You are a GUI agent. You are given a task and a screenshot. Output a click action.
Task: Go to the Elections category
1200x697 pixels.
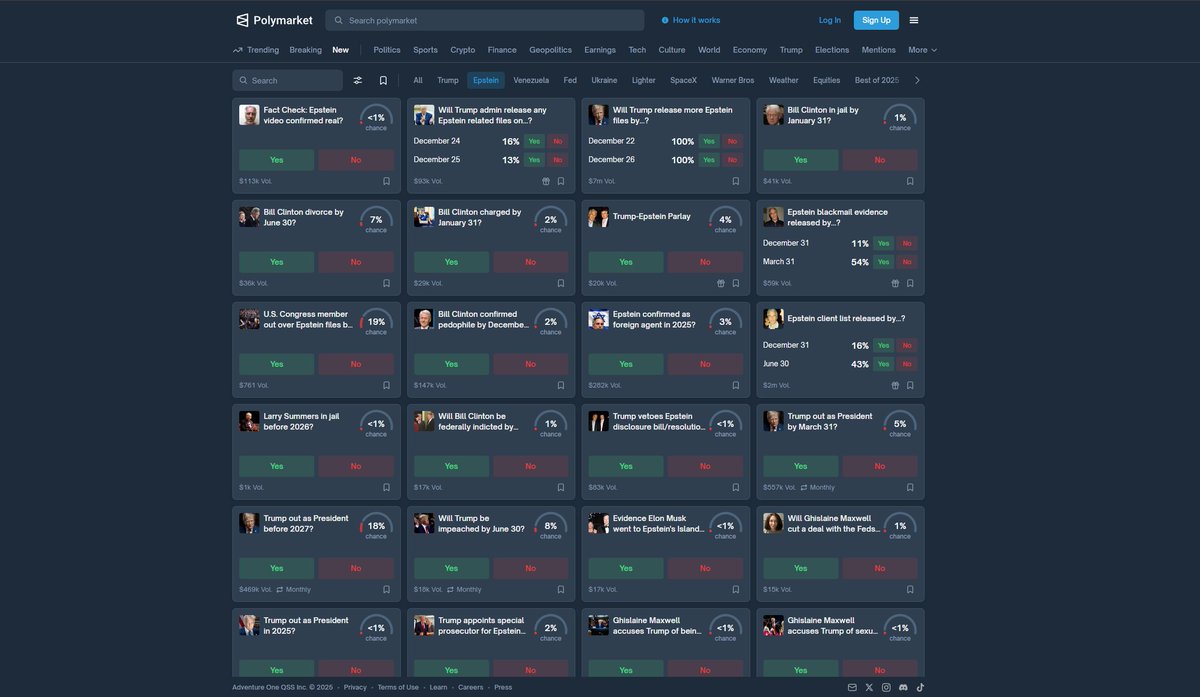[832, 50]
